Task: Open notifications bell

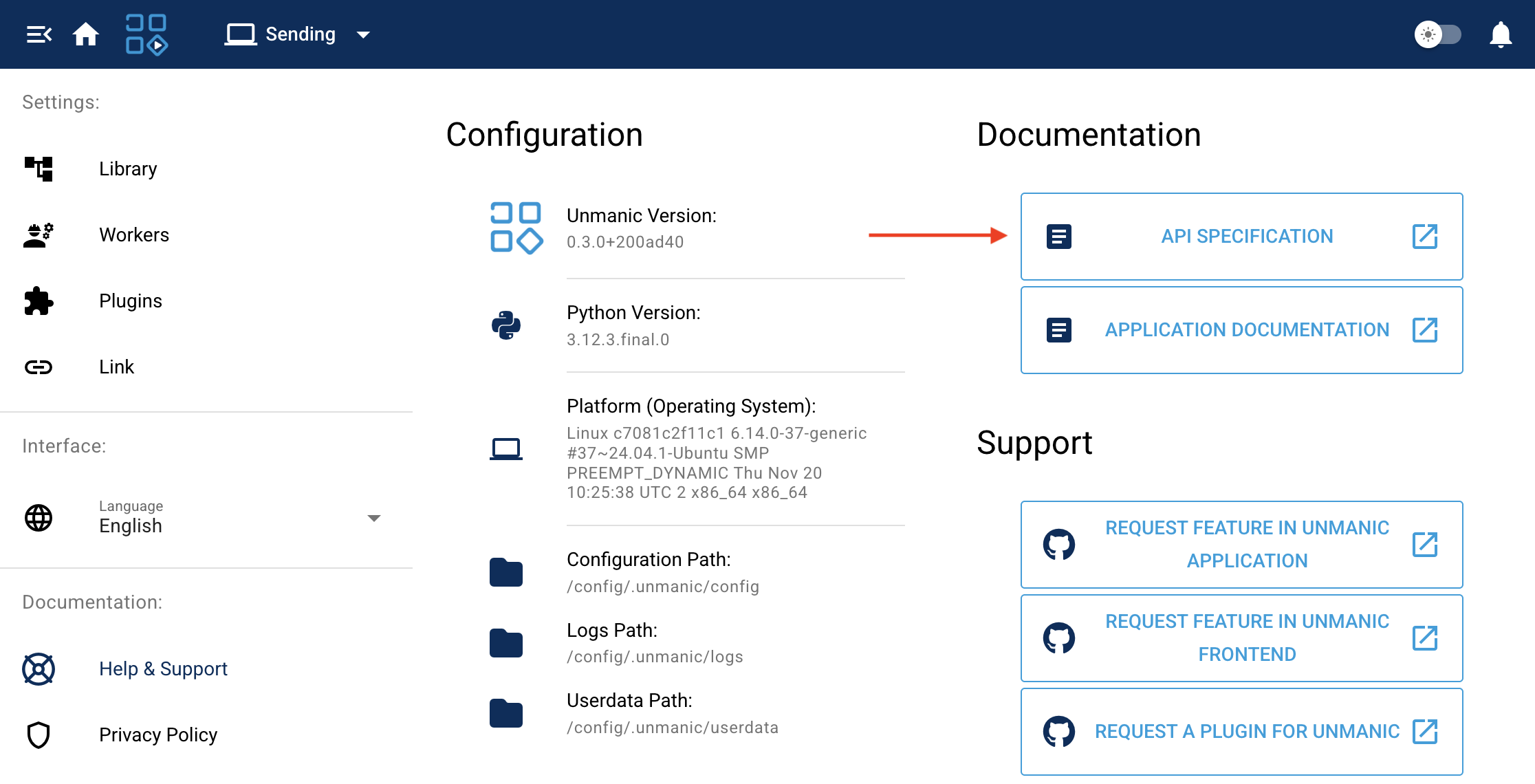Action: point(1500,34)
